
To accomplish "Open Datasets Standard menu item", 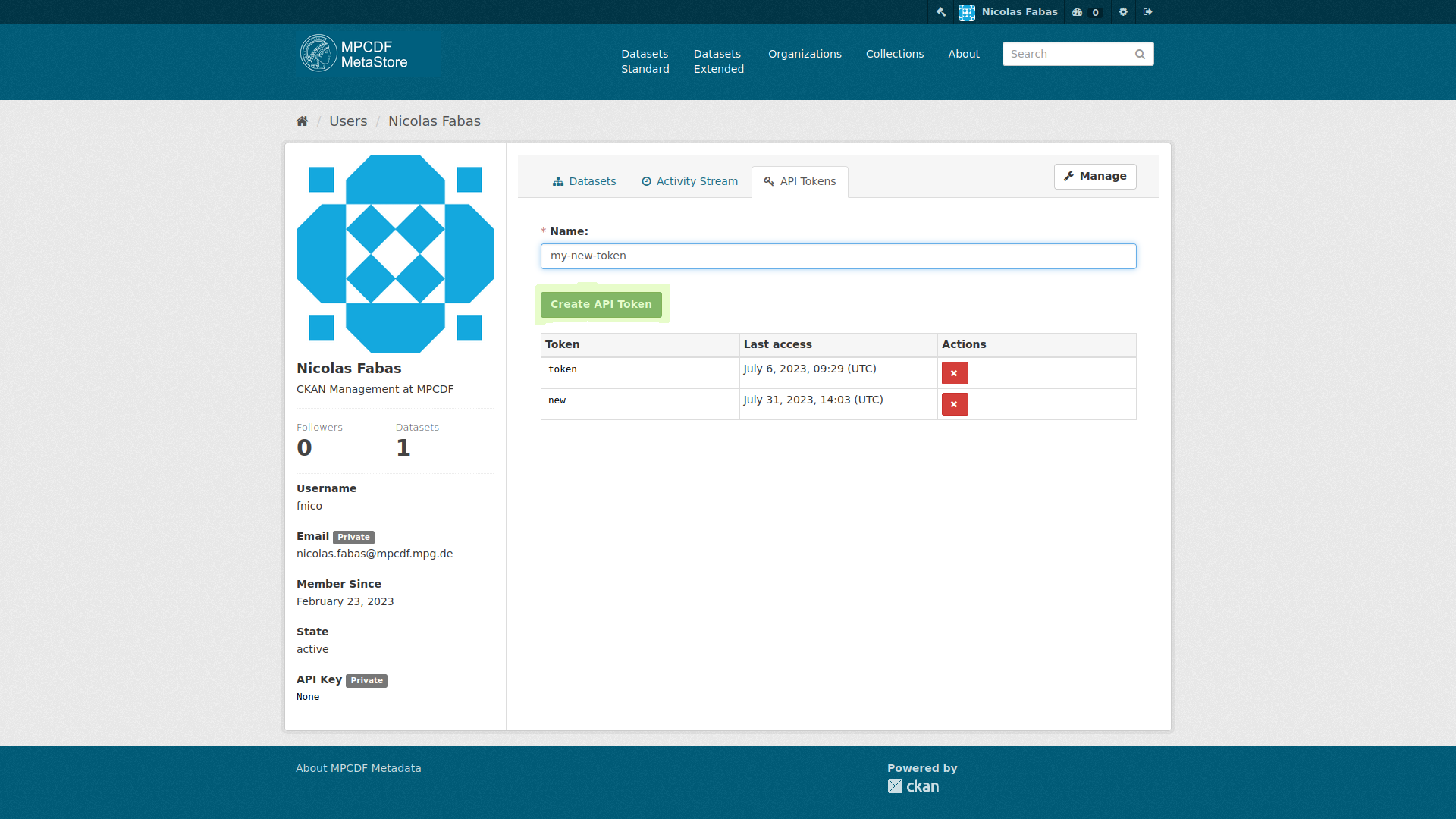I will [x=645, y=61].
